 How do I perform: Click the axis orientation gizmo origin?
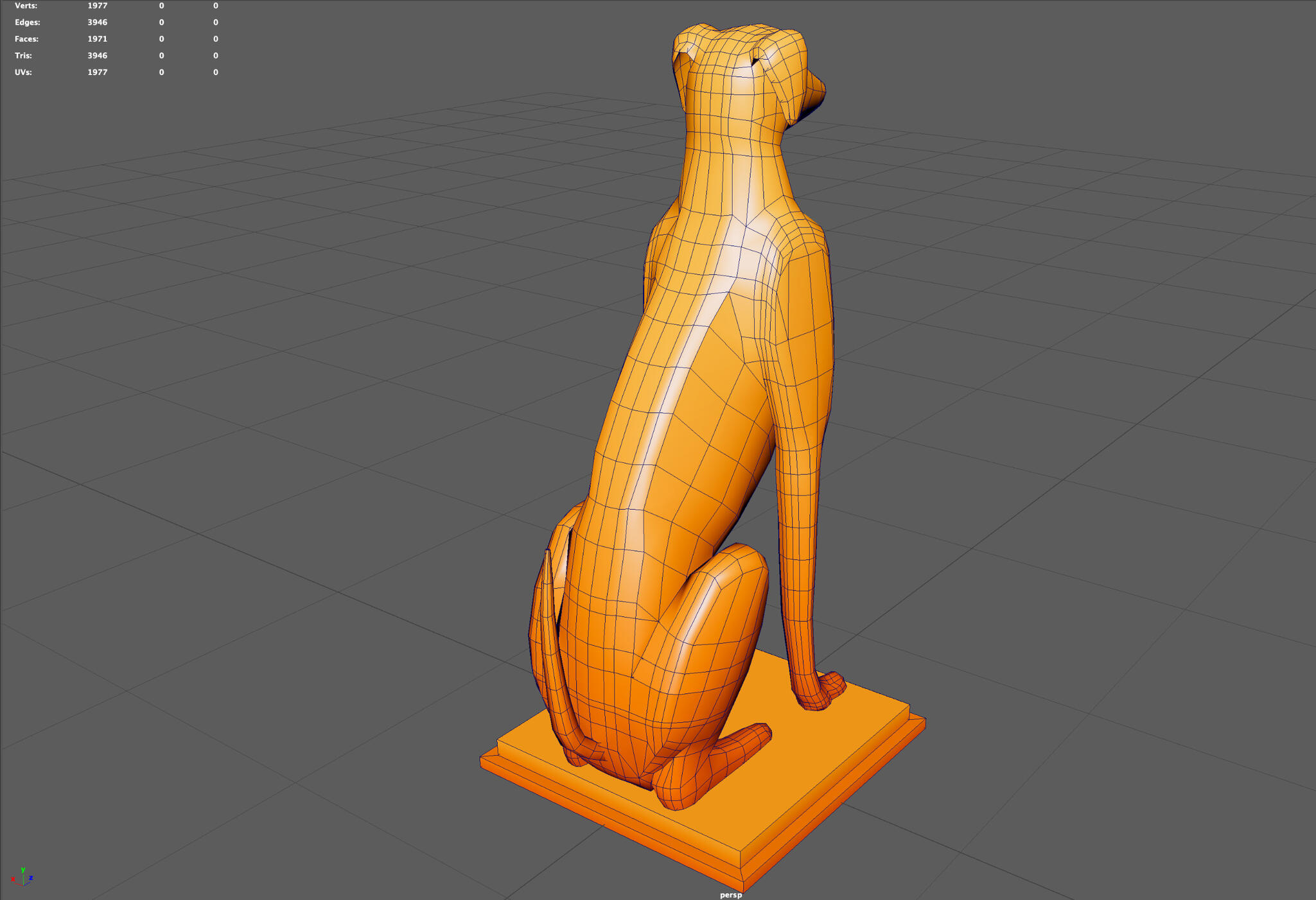coord(24,886)
